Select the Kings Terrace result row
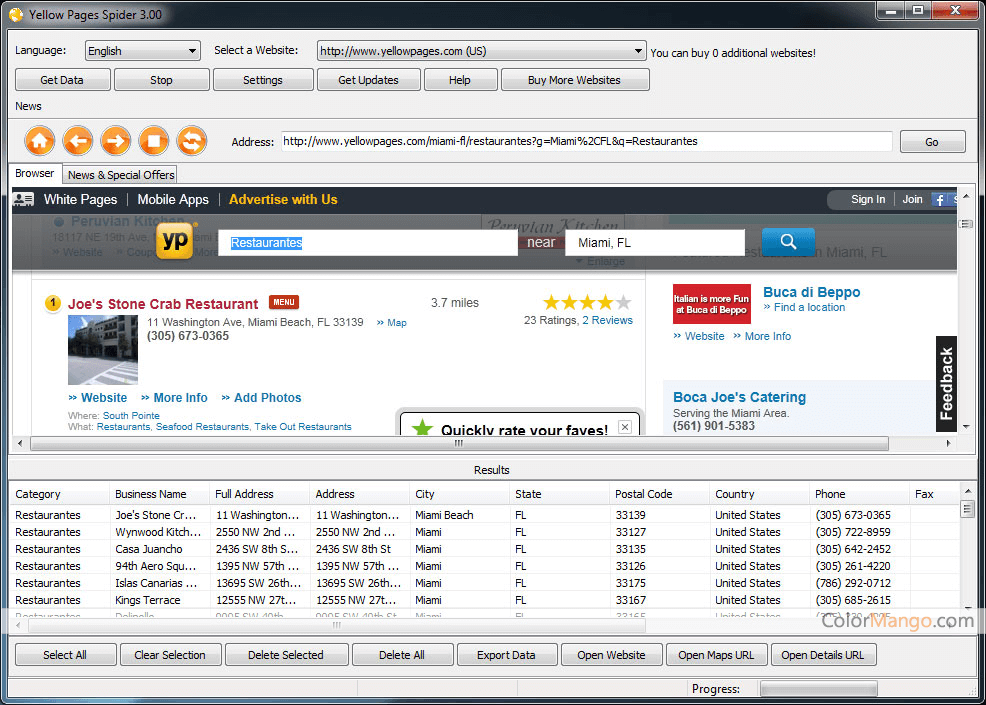The height and width of the screenshot is (705, 986). click(484, 600)
